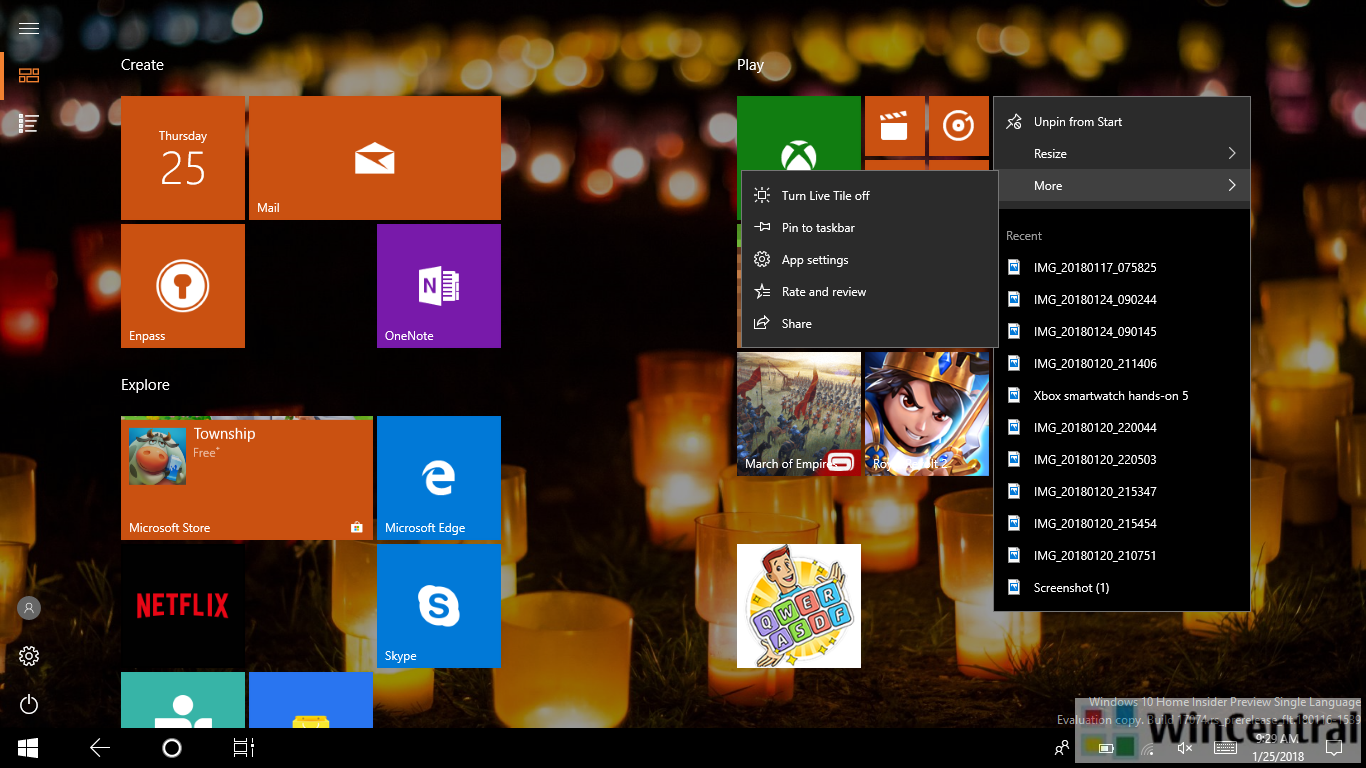Open the QWER ASDF keyboard game tile
This screenshot has height=768, width=1366.
click(799, 606)
